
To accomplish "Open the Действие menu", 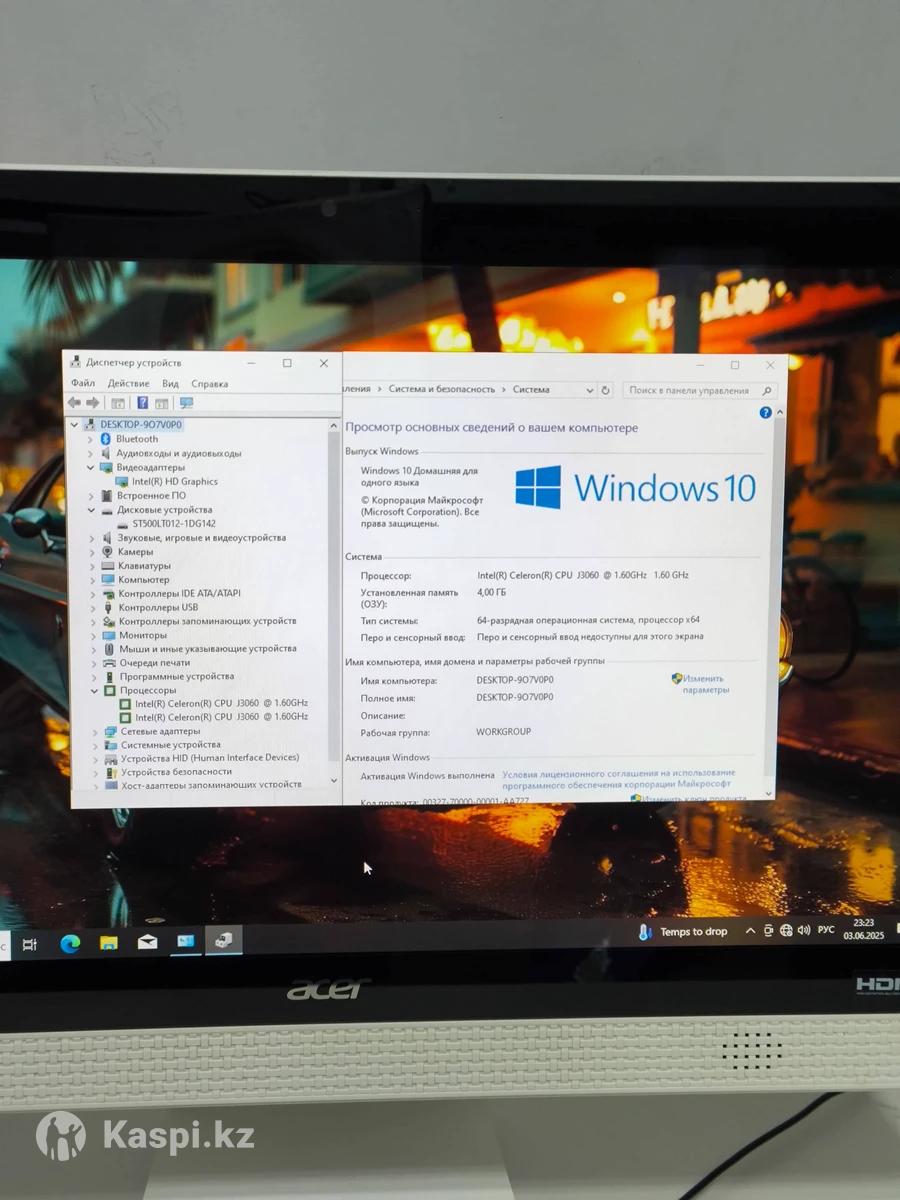I will pyautogui.click(x=128, y=383).
